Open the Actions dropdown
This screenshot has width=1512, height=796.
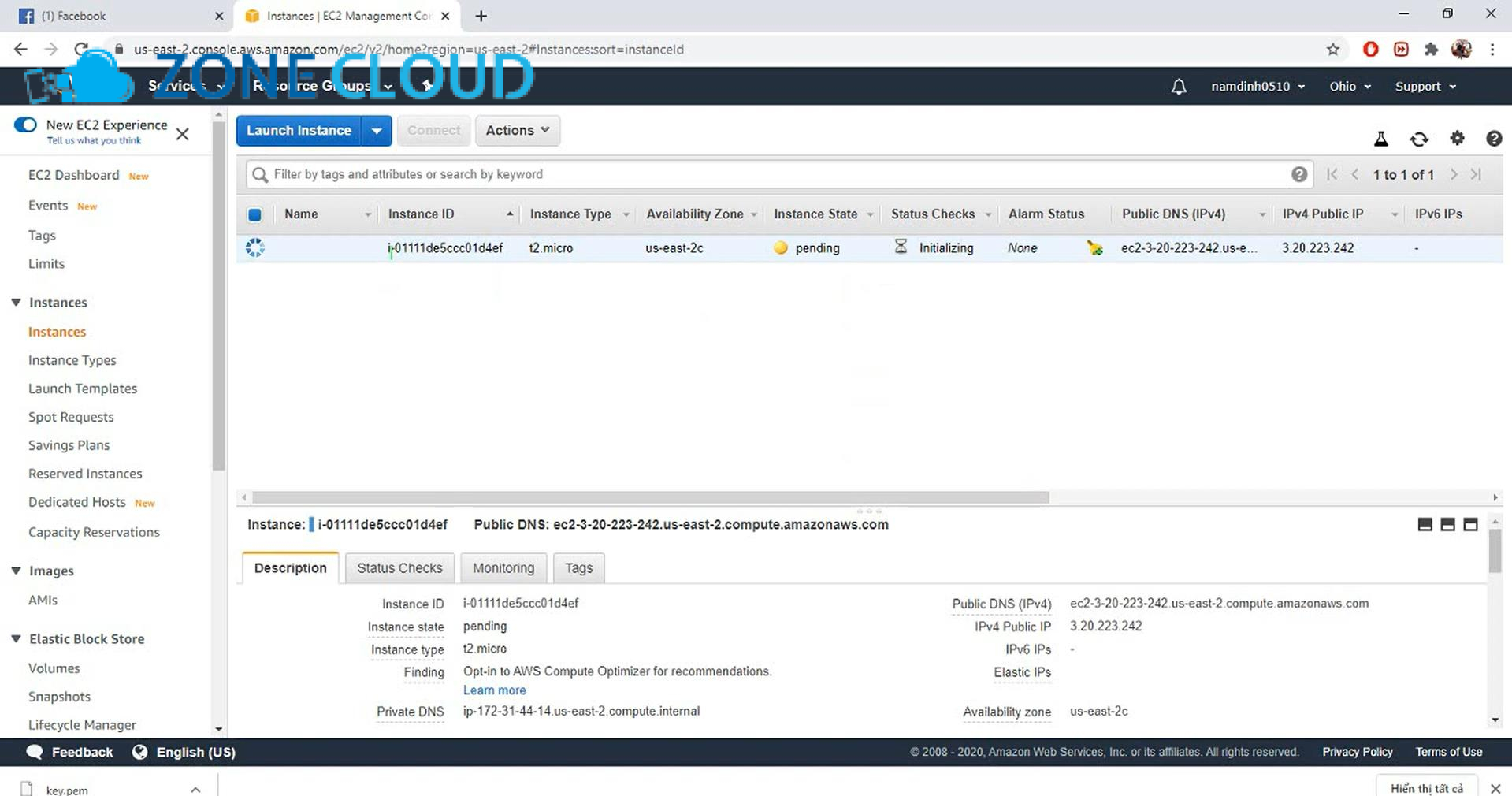pyautogui.click(x=517, y=130)
